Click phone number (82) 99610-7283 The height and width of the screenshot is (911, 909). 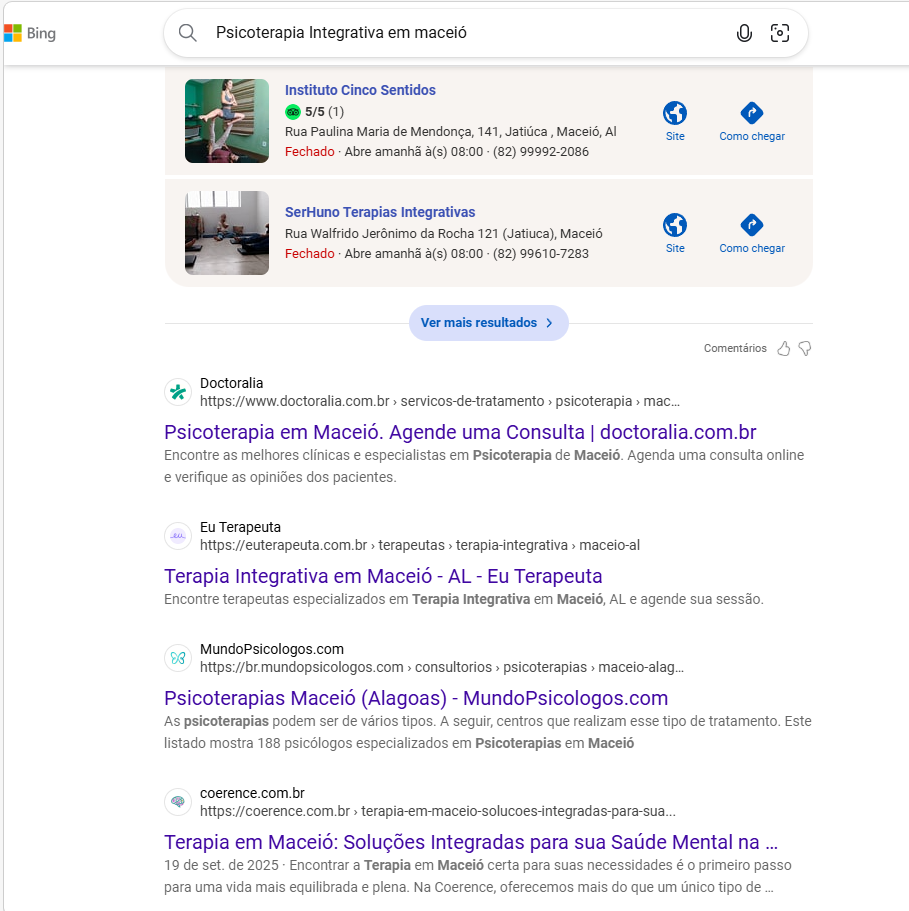coord(541,254)
